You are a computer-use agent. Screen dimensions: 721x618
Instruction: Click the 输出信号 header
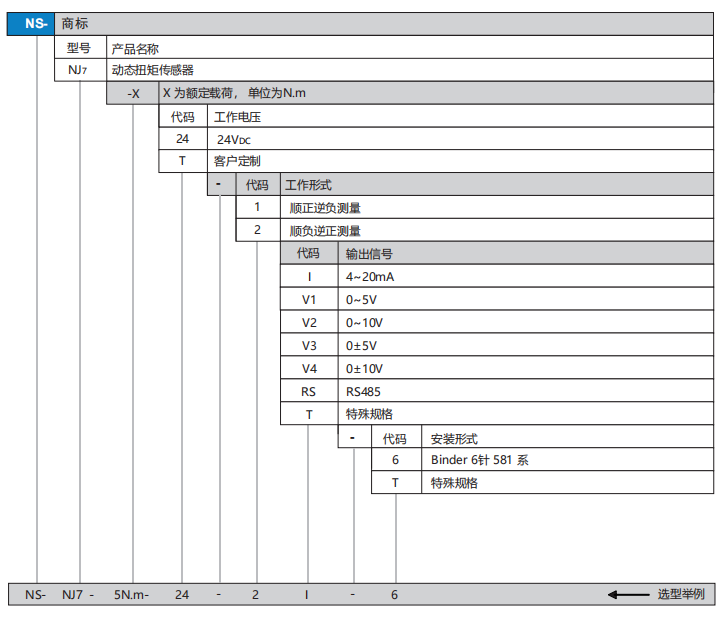369,254
